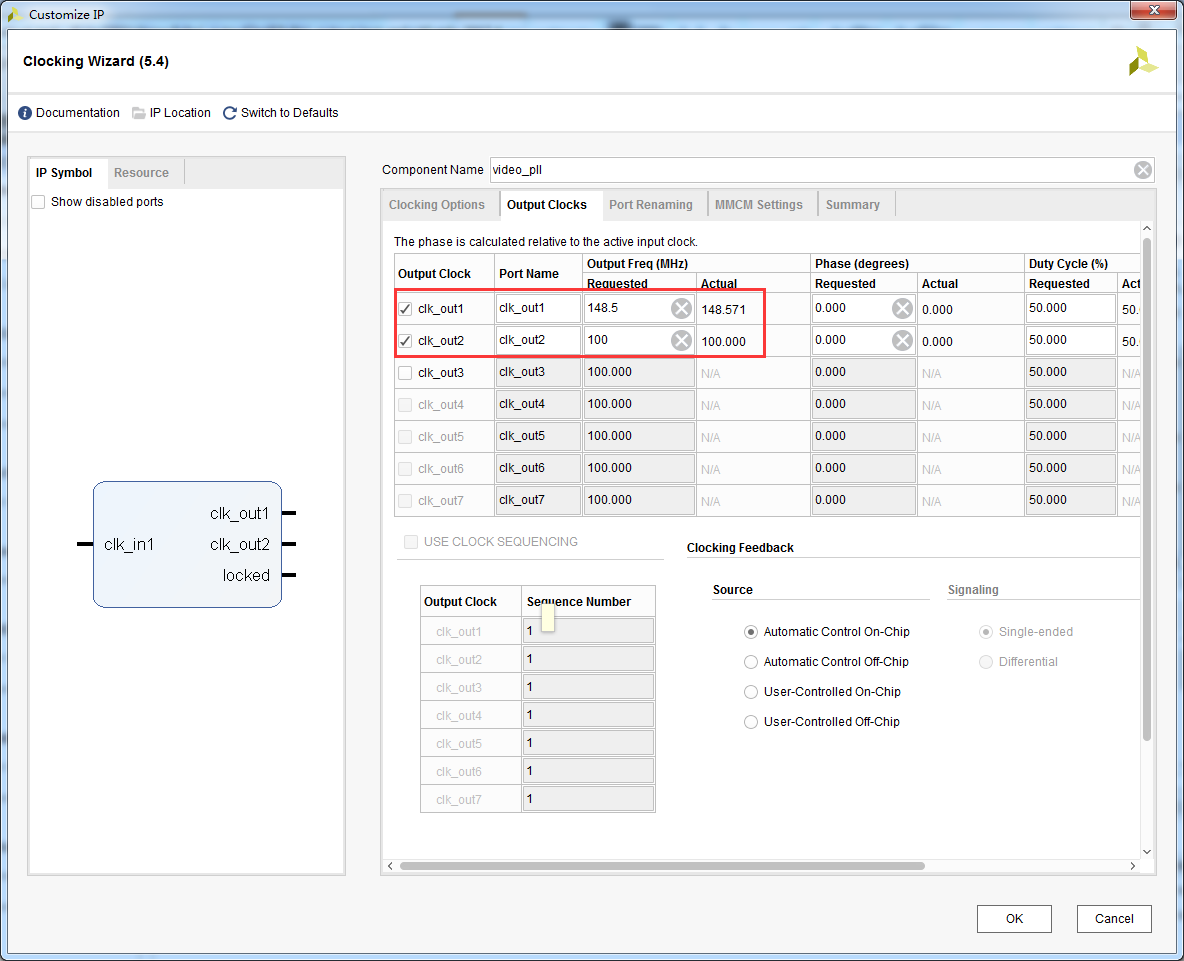Open the Summary tab
The width and height of the screenshot is (1184, 961).
tap(853, 205)
